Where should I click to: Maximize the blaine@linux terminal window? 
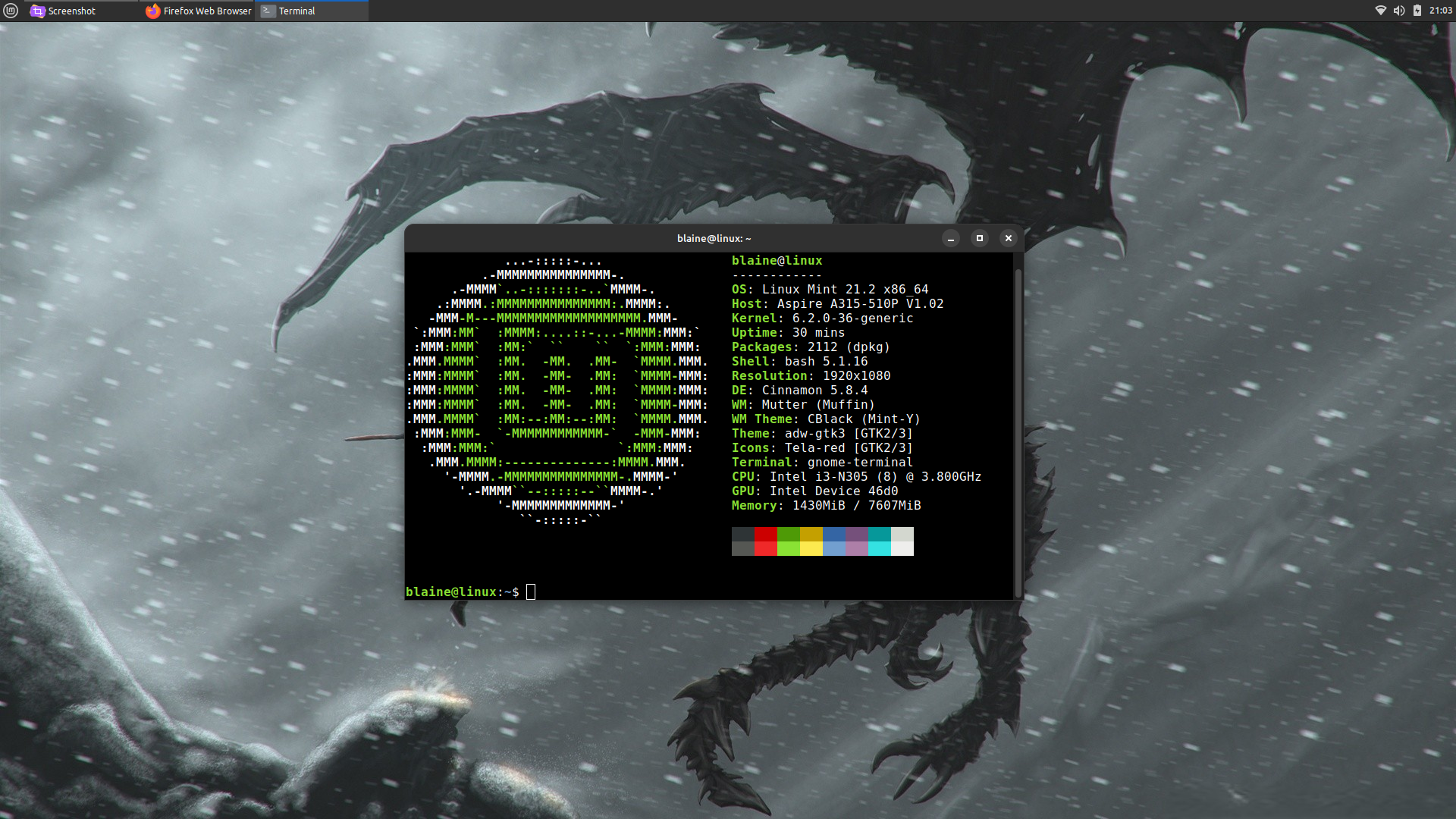click(979, 238)
